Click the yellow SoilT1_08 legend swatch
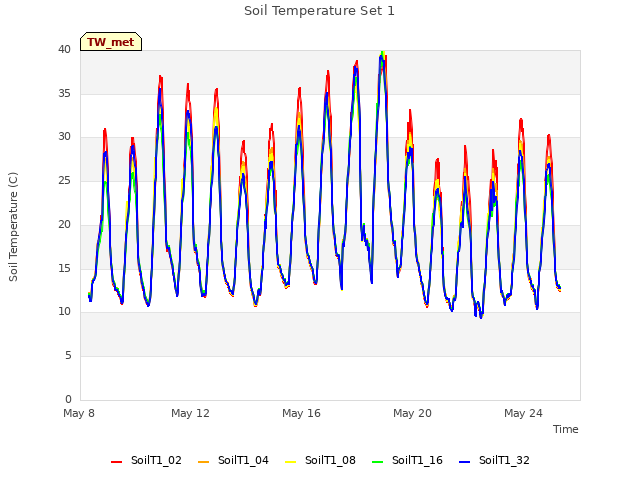The image size is (640, 480). [x=290, y=462]
